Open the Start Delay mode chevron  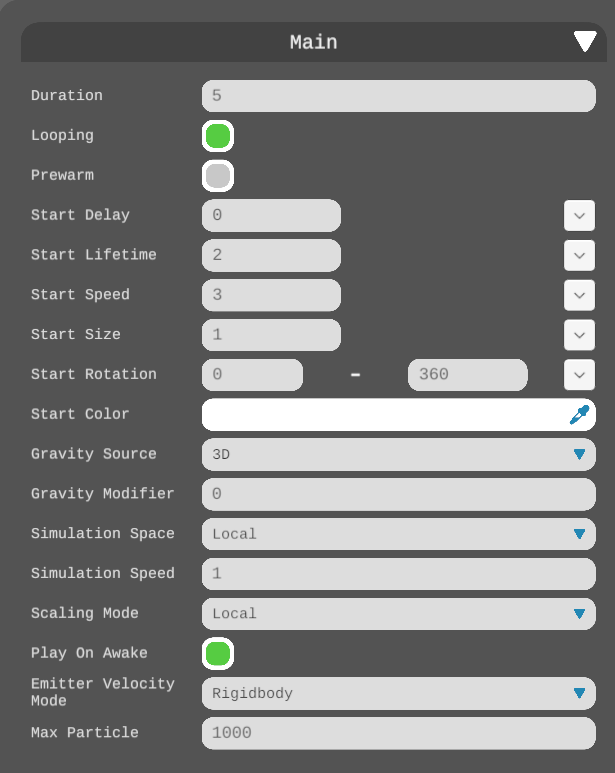[579, 215]
